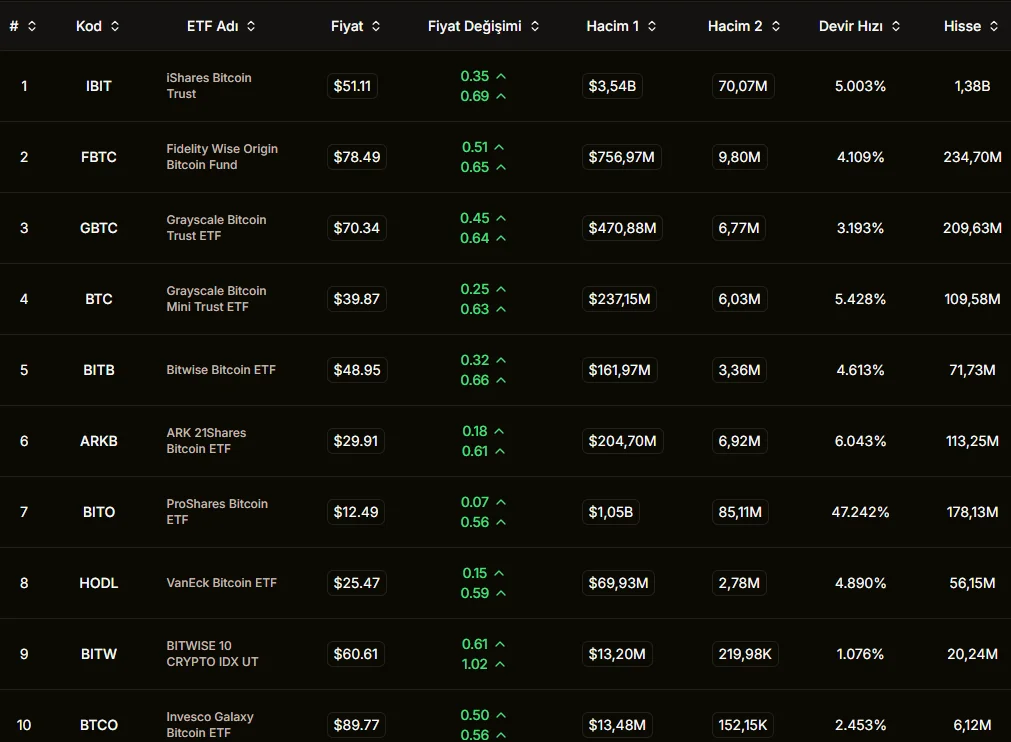Click the sort arrows beside Kod header
This screenshot has height=742, width=1011.
click(115, 26)
